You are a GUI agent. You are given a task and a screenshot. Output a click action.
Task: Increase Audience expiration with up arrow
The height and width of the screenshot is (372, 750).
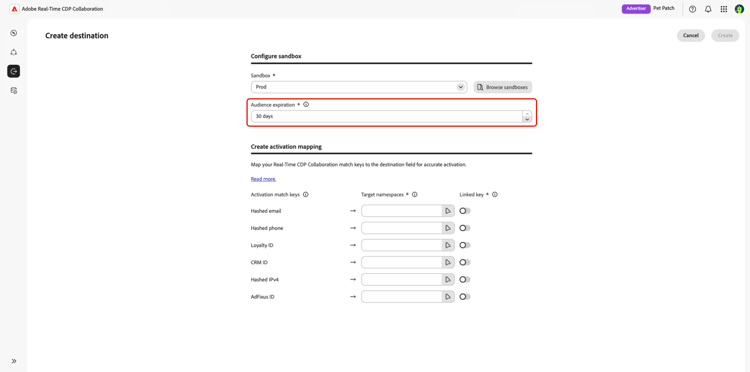[527, 113]
